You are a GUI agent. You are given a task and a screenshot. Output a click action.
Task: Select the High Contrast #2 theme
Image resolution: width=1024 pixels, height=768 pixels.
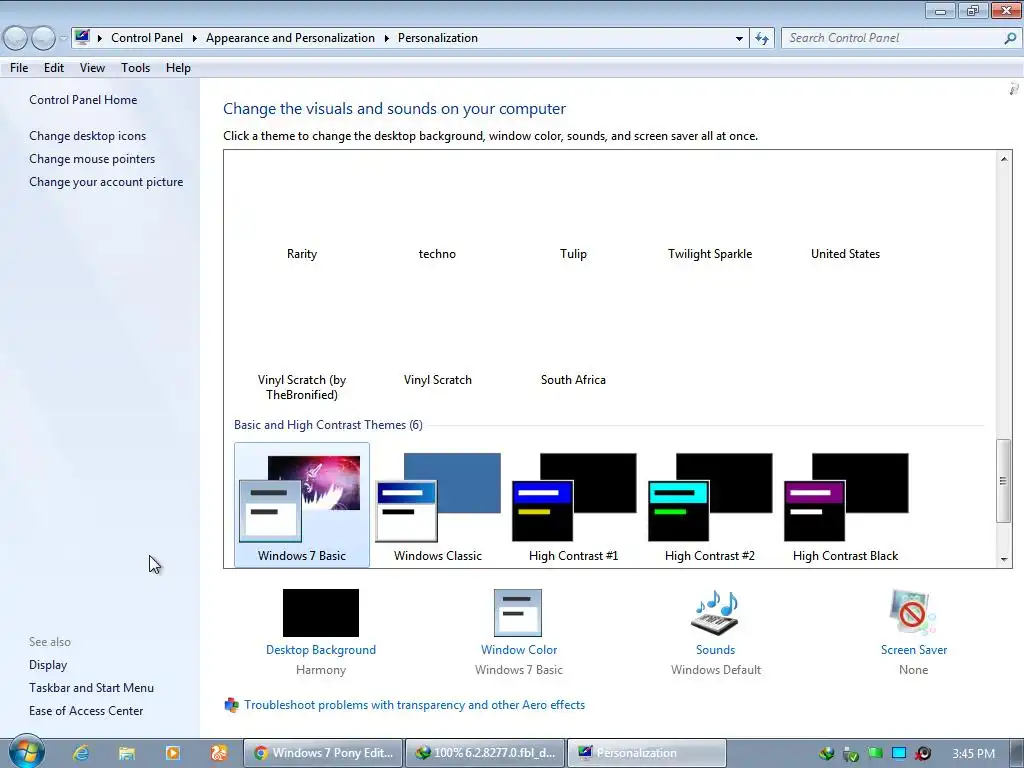[710, 505]
